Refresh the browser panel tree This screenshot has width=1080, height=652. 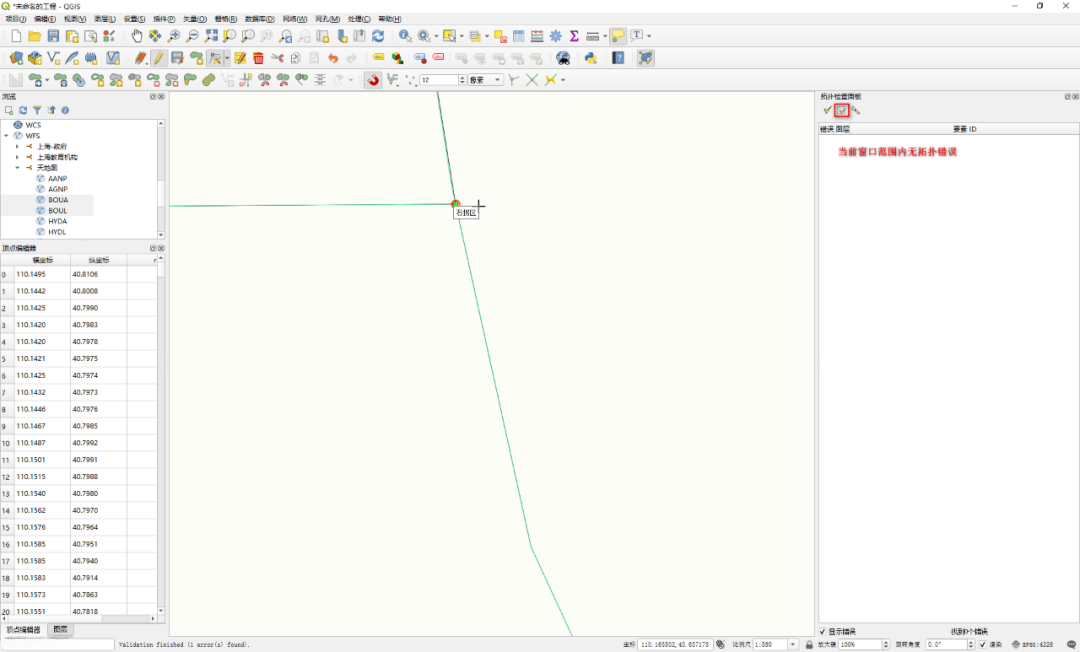(22, 110)
